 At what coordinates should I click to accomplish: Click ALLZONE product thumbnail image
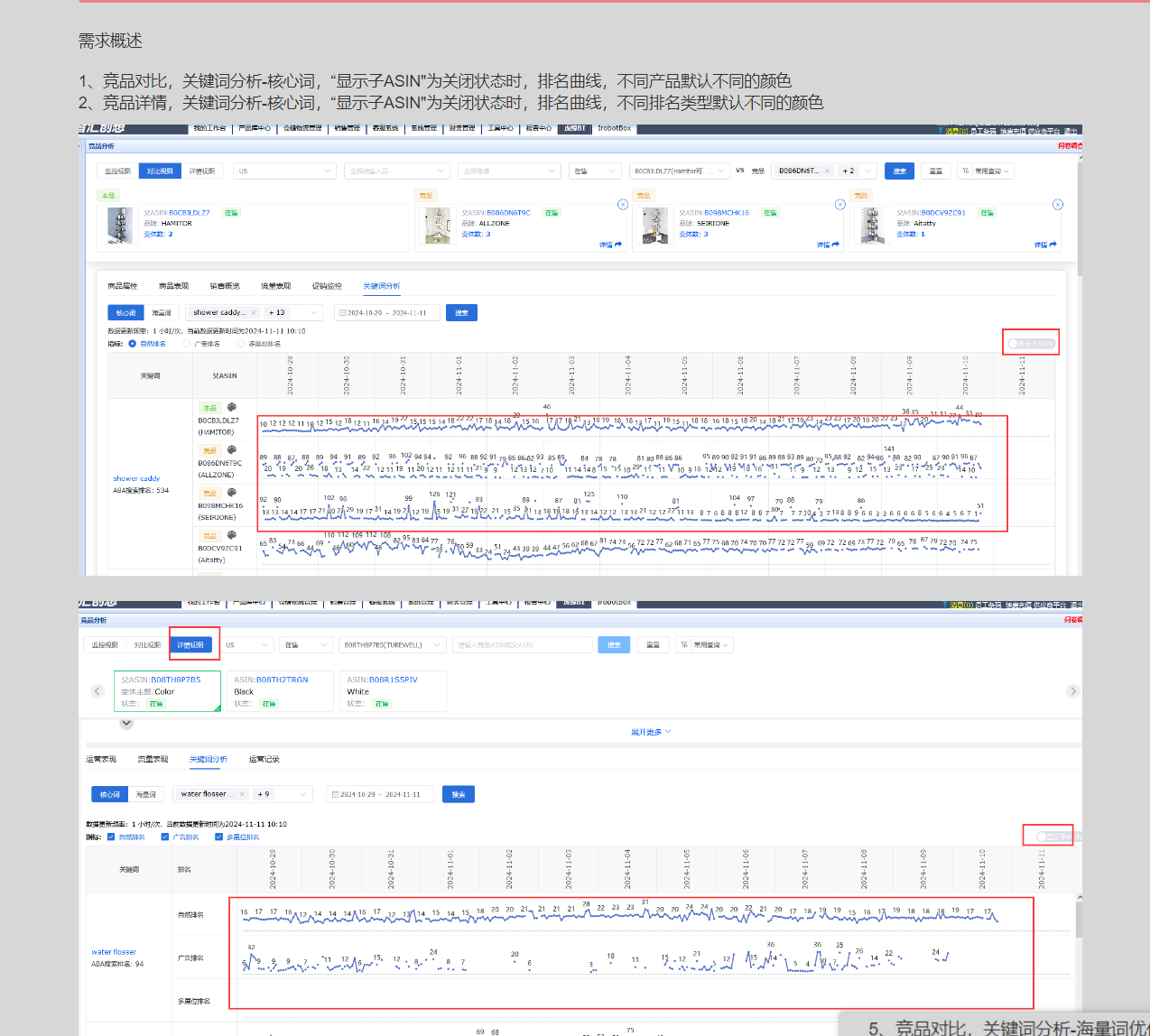(438, 226)
